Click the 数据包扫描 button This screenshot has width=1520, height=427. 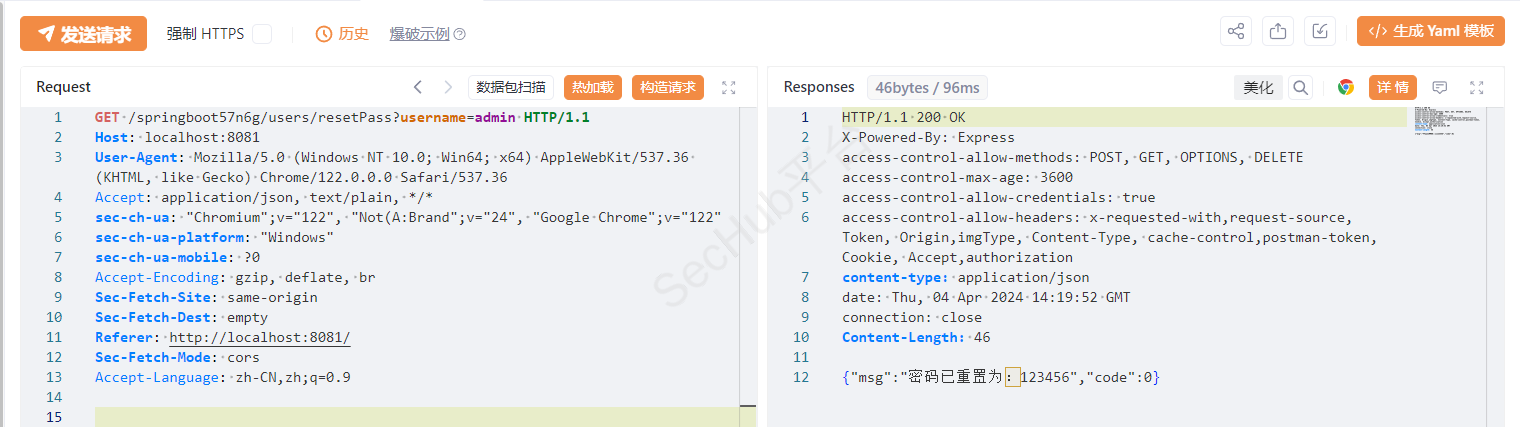pyautogui.click(x=511, y=88)
